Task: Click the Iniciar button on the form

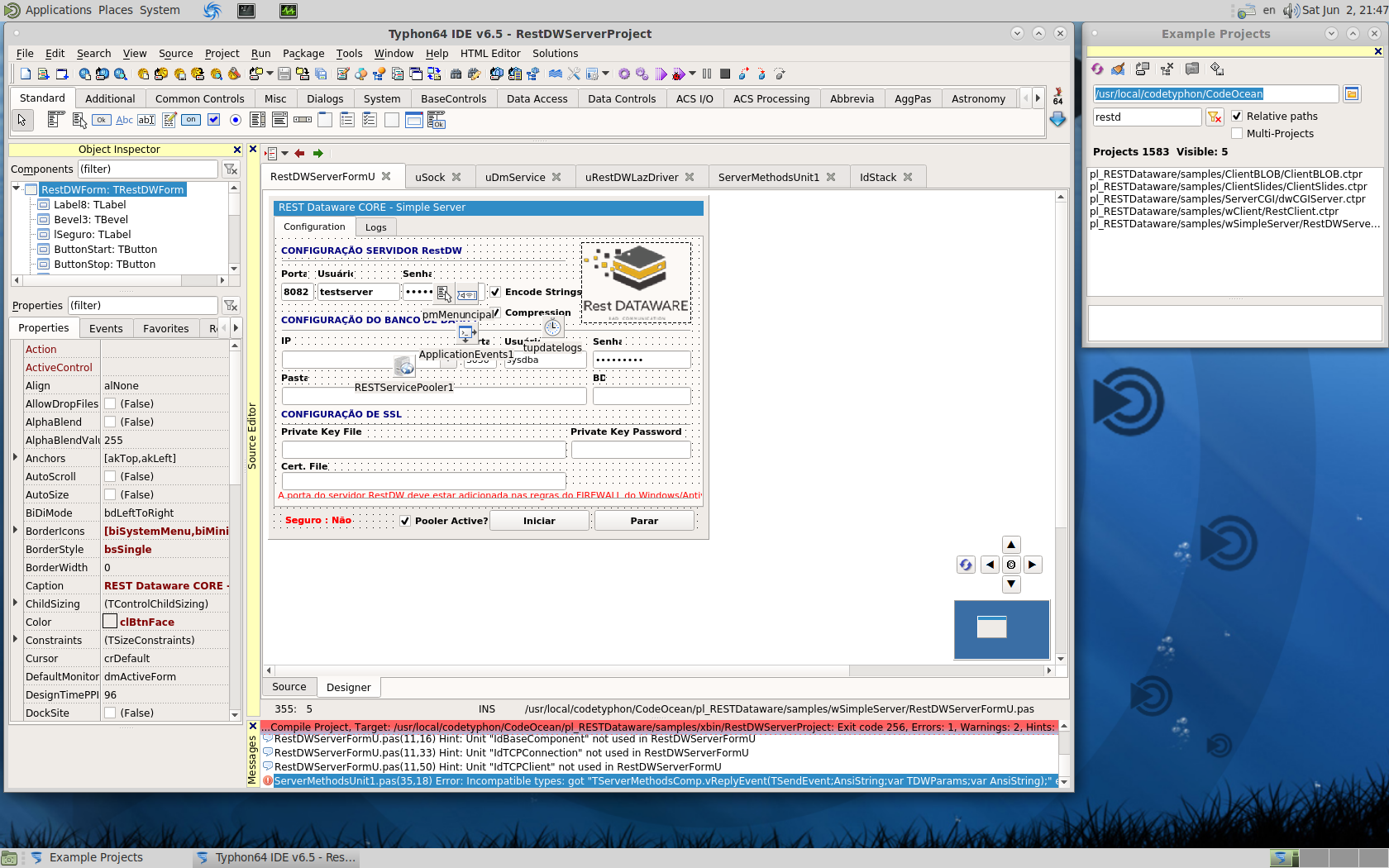Action: 539,521
